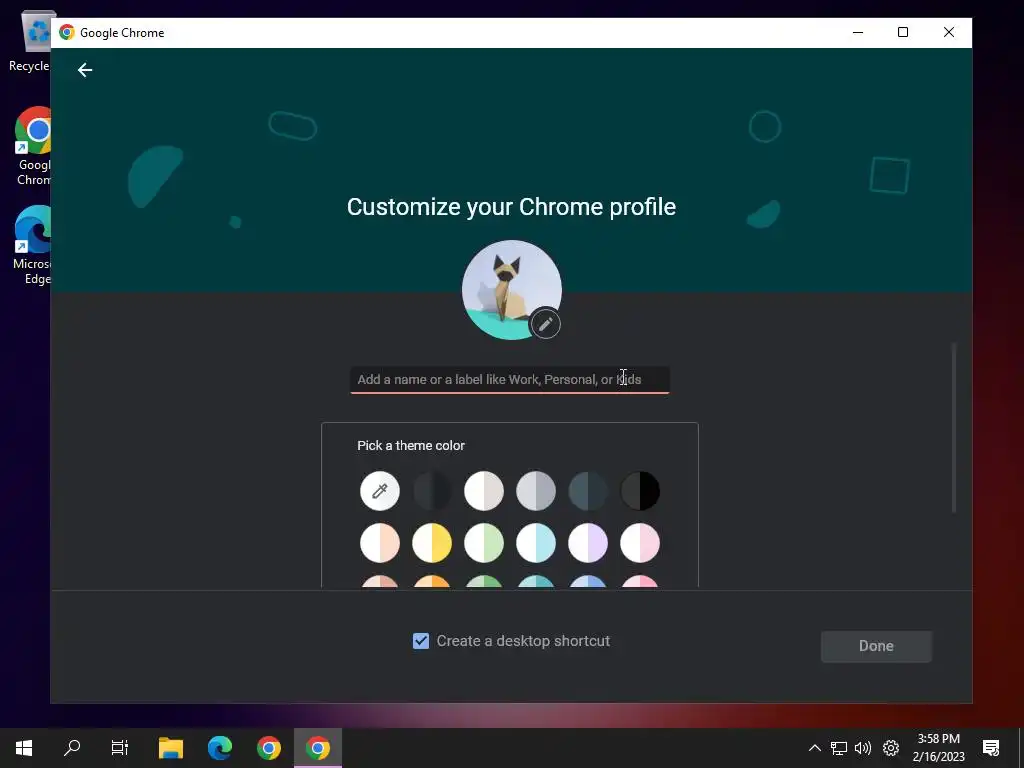Click the origami cat profile avatar
1024x768 pixels.
coord(511,289)
